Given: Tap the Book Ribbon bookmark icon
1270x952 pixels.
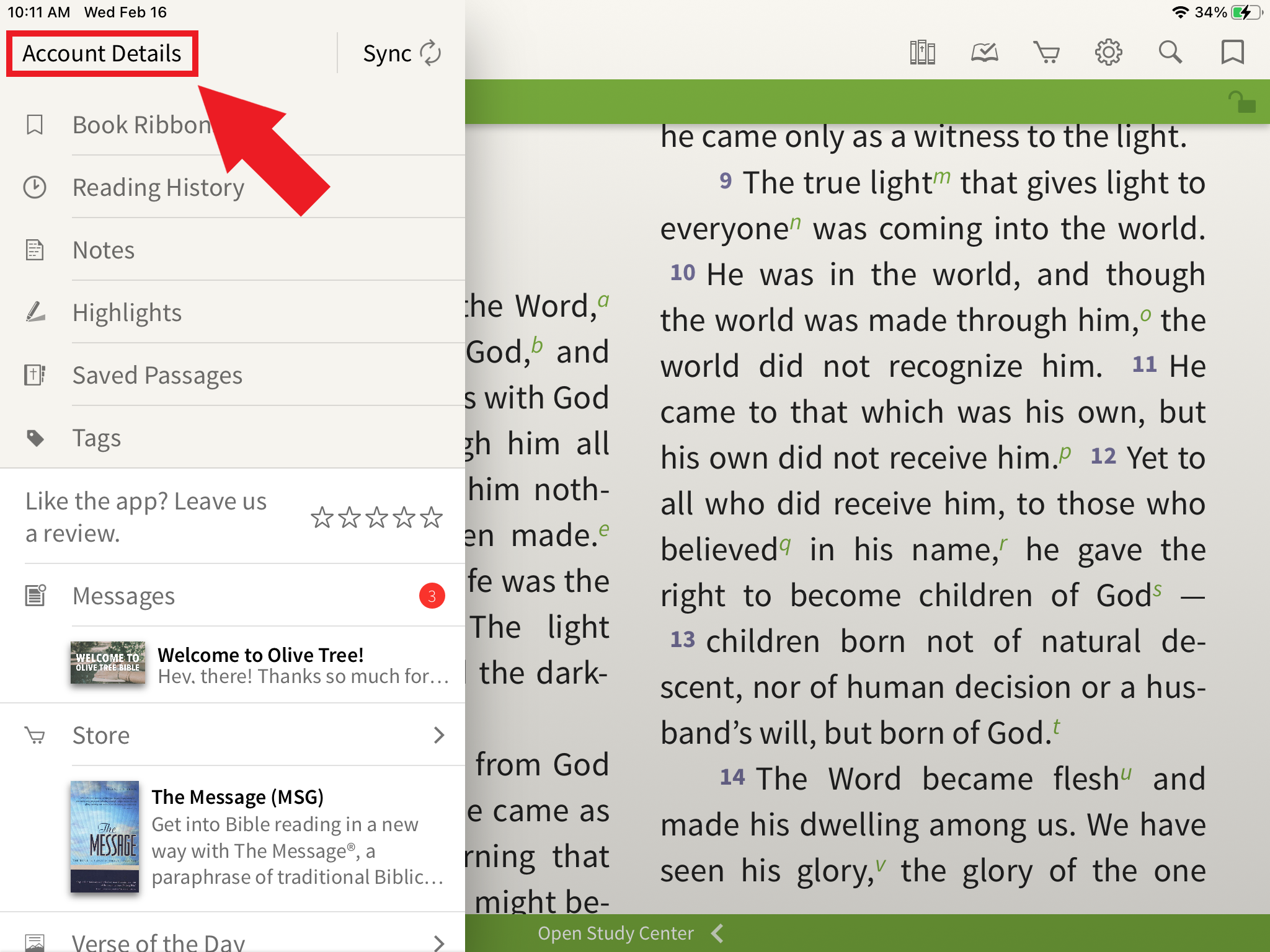Looking at the screenshot, I should pyautogui.click(x=35, y=125).
